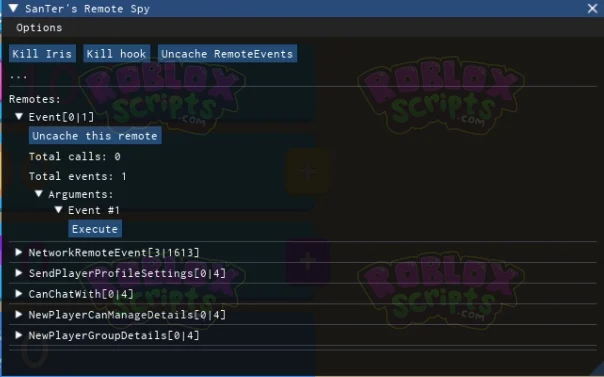
Task: Click Uncache this remote button
Action: [x=95, y=136]
